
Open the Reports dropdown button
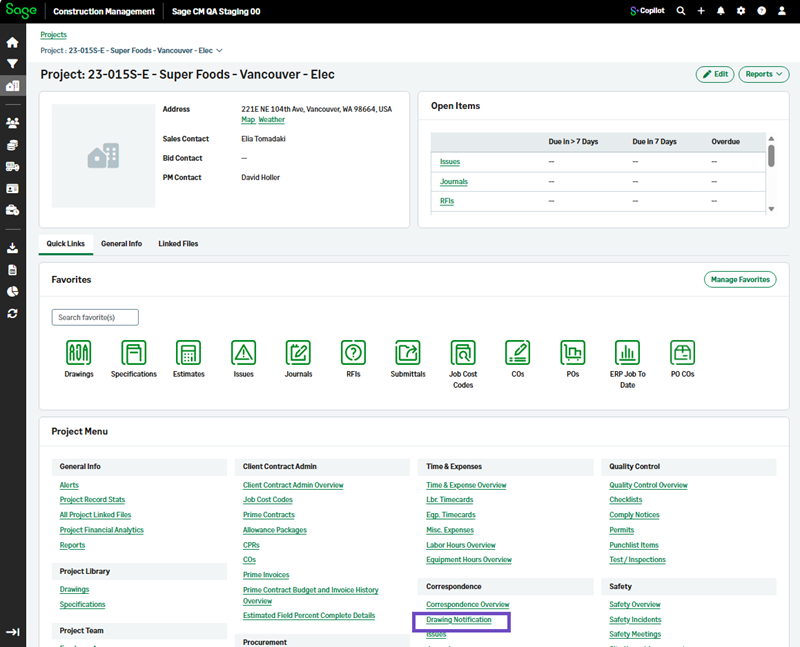764,74
